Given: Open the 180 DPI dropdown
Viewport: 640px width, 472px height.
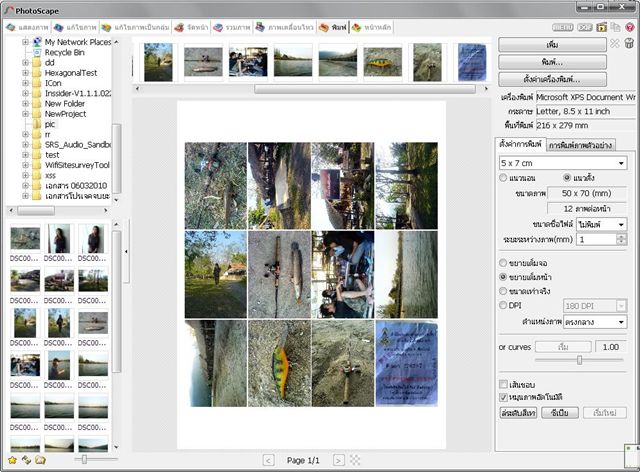Looking at the screenshot, I should point(595,306).
